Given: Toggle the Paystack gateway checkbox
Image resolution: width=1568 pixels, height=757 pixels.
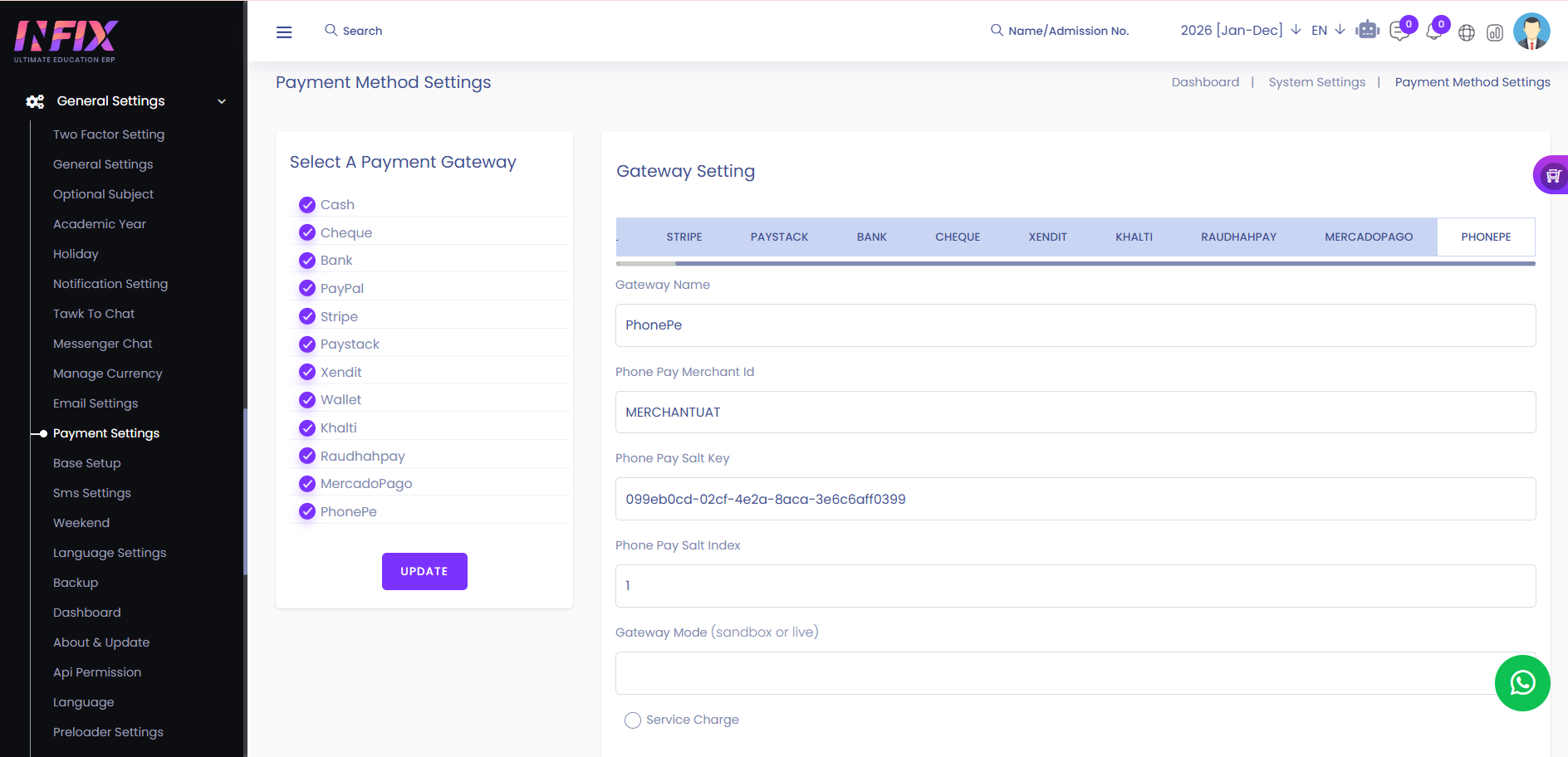Looking at the screenshot, I should pos(307,344).
